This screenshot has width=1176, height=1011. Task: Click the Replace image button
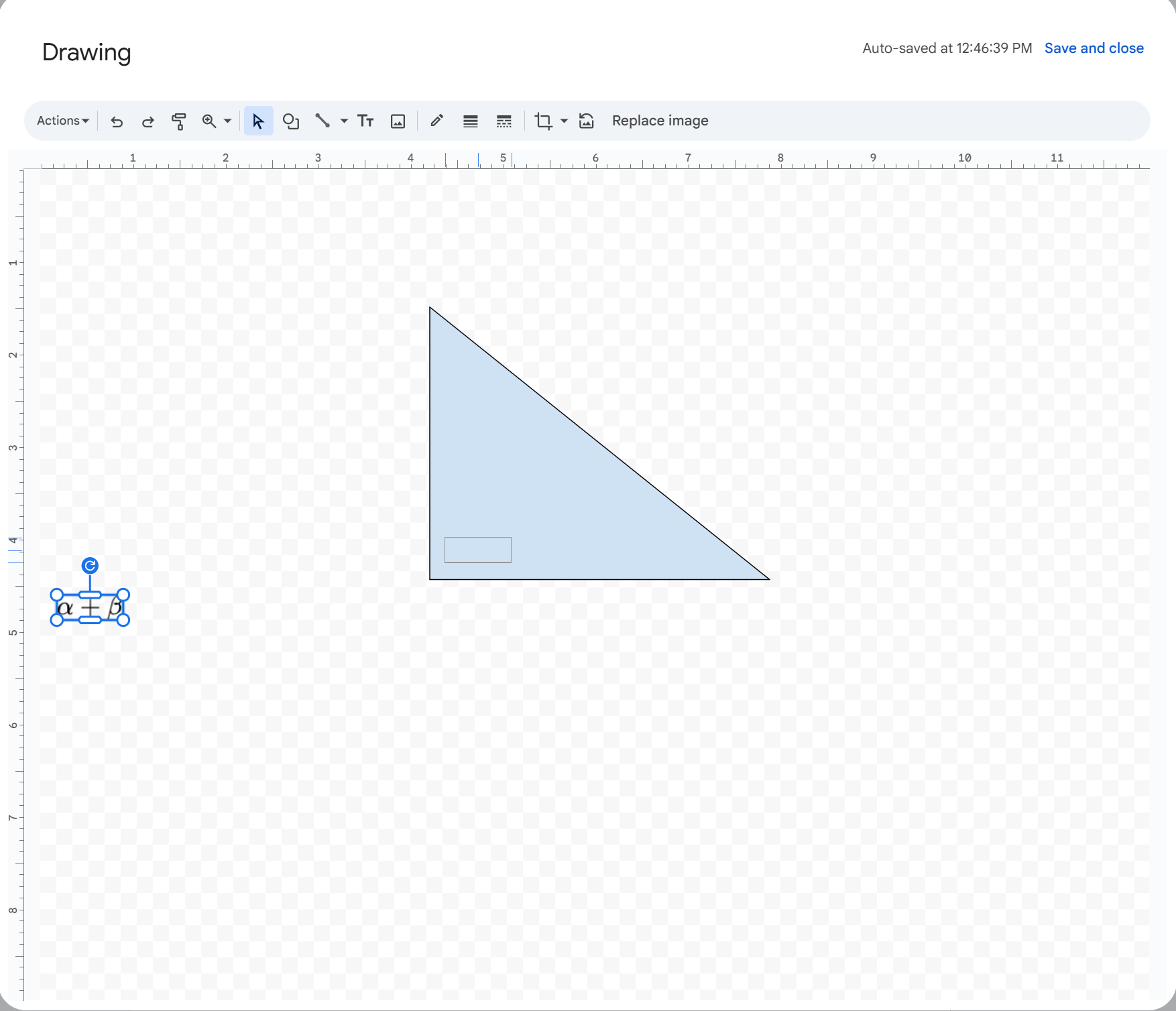point(660,121)
